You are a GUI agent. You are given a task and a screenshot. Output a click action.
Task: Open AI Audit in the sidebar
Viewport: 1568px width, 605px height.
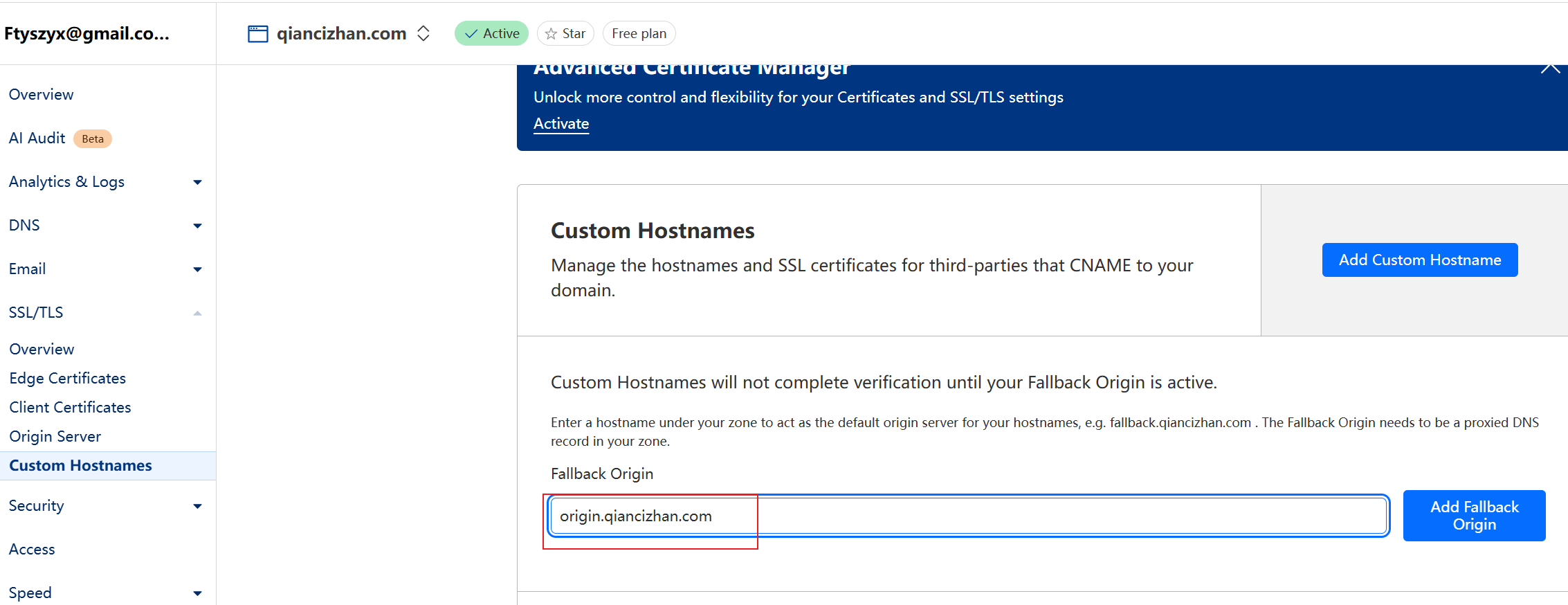[37, 138]
